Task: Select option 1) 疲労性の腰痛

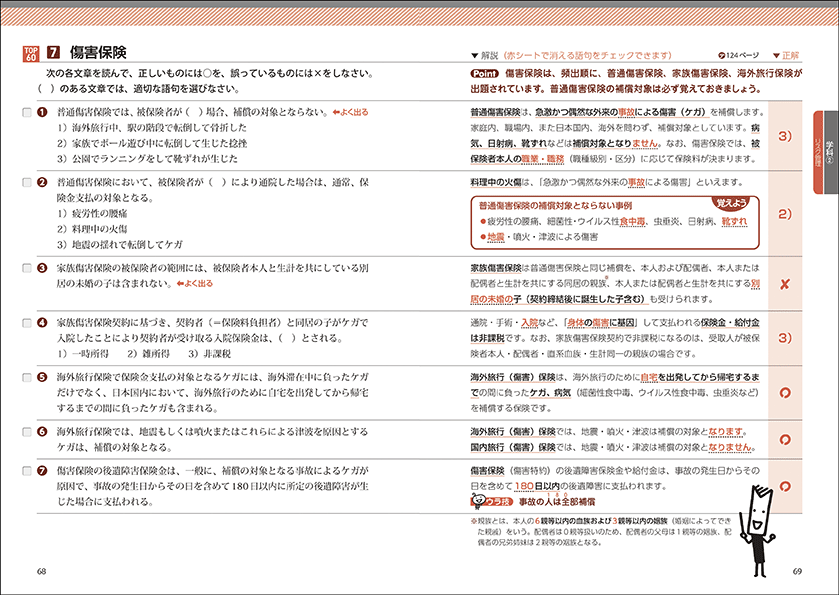Action: coord(92,213)
